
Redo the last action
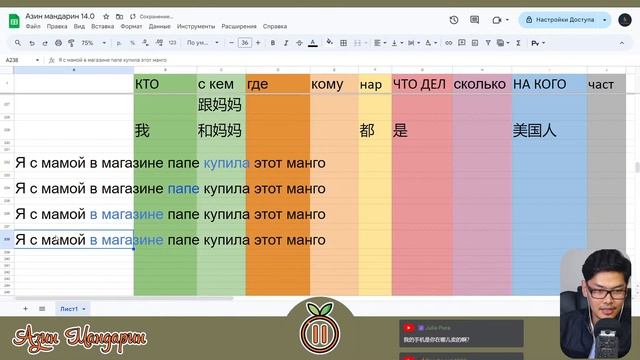(45, 43)
